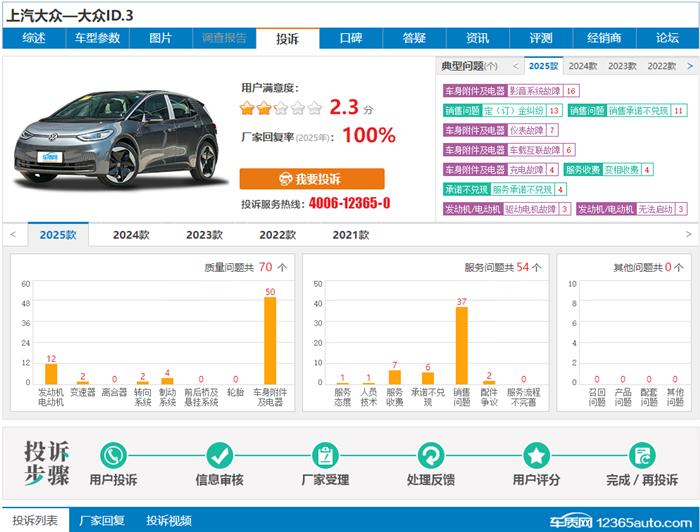Click the 发动机电动机 bar showing 12
This screenshot has width=700, height=532.
point(51,374)
